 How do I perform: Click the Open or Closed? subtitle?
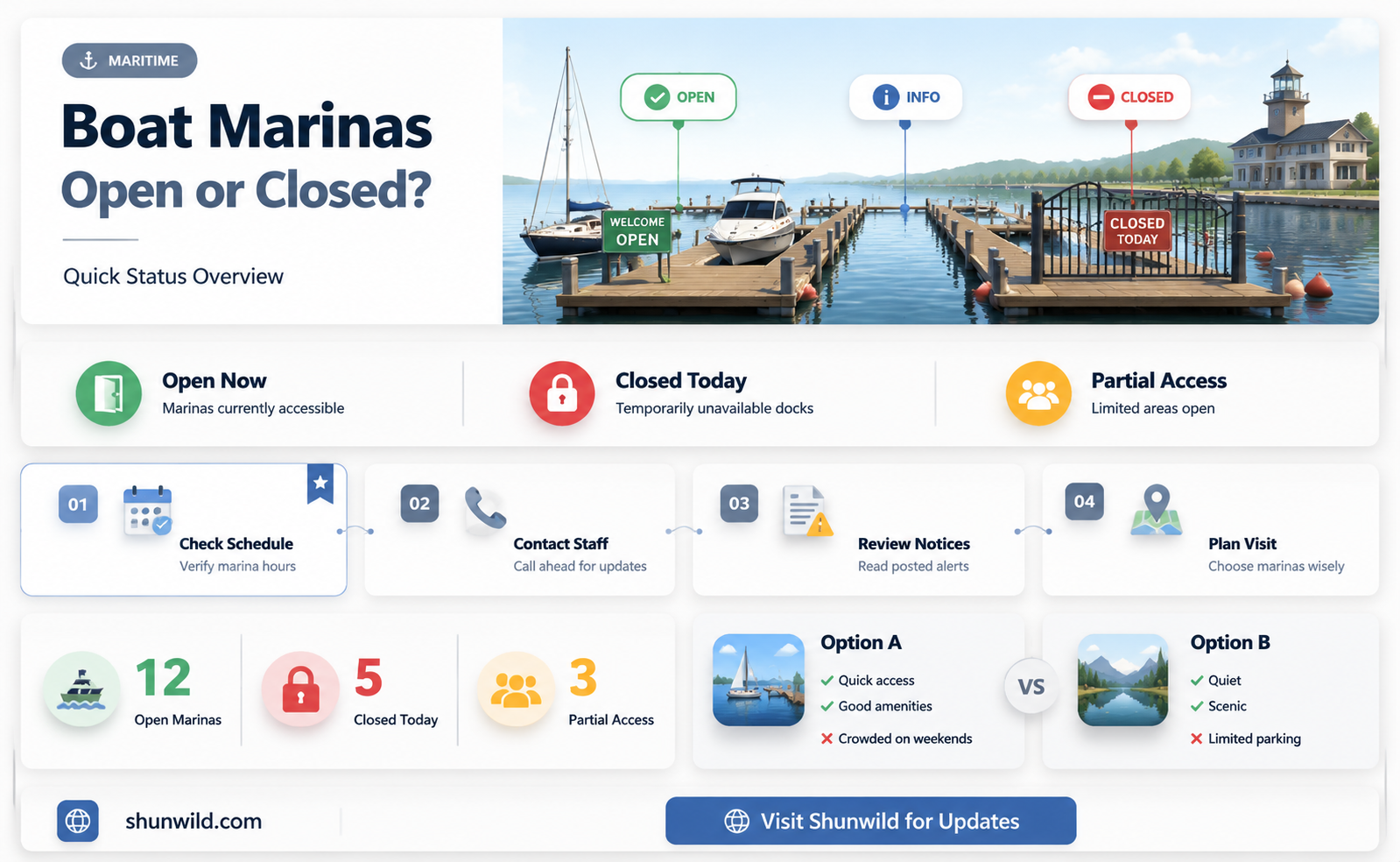tap(247, 190)
